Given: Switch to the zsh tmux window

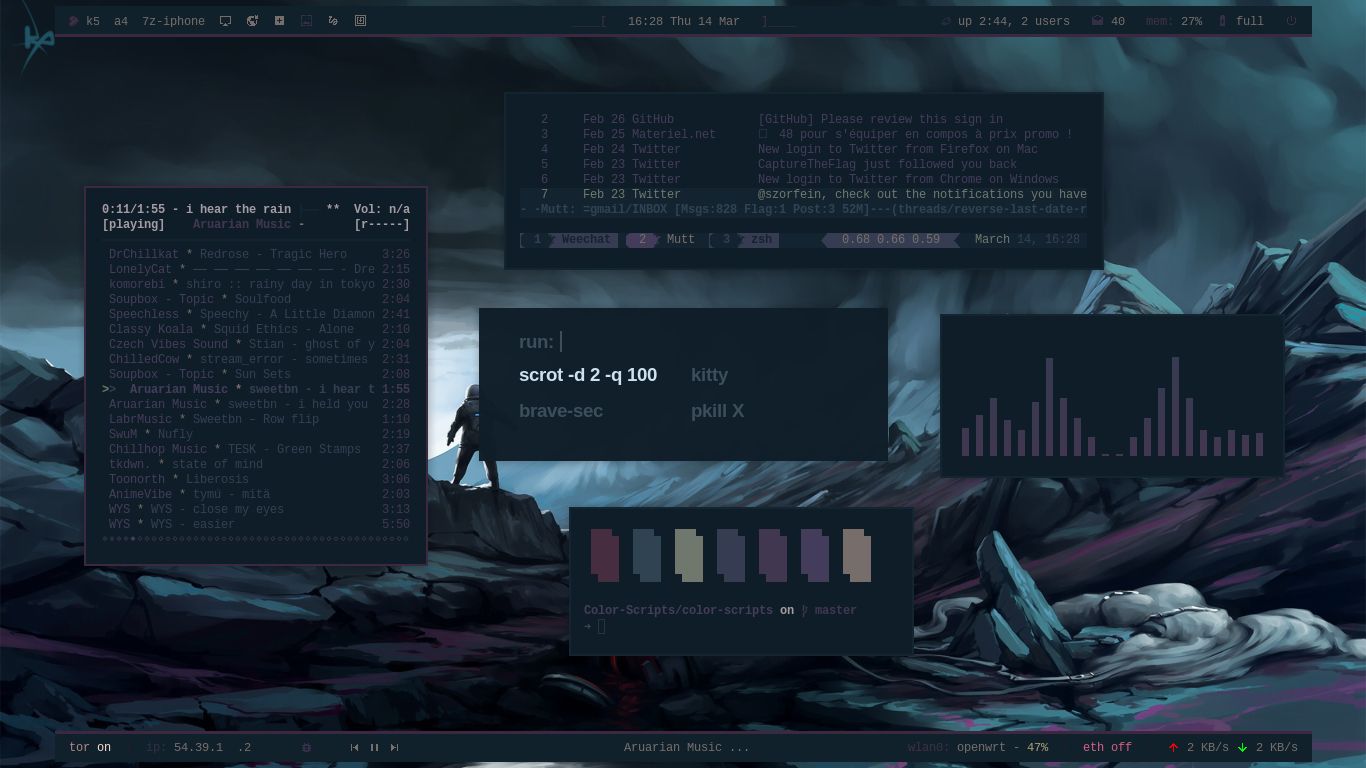Looking at the screenshot, I should tap(761, 239).
